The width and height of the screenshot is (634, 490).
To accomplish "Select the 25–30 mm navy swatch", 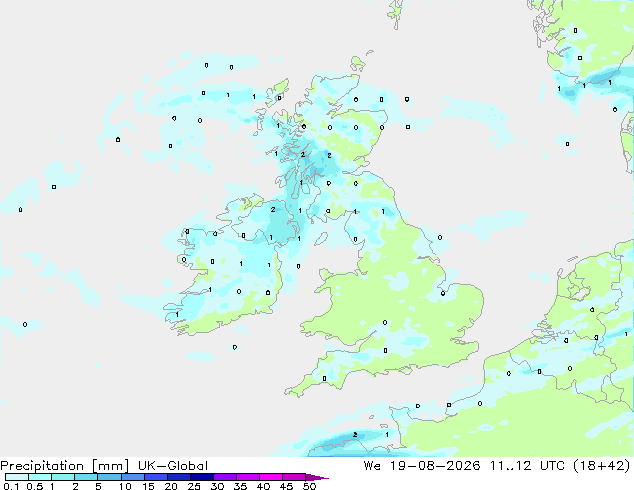I will click(x=202, y=477).
